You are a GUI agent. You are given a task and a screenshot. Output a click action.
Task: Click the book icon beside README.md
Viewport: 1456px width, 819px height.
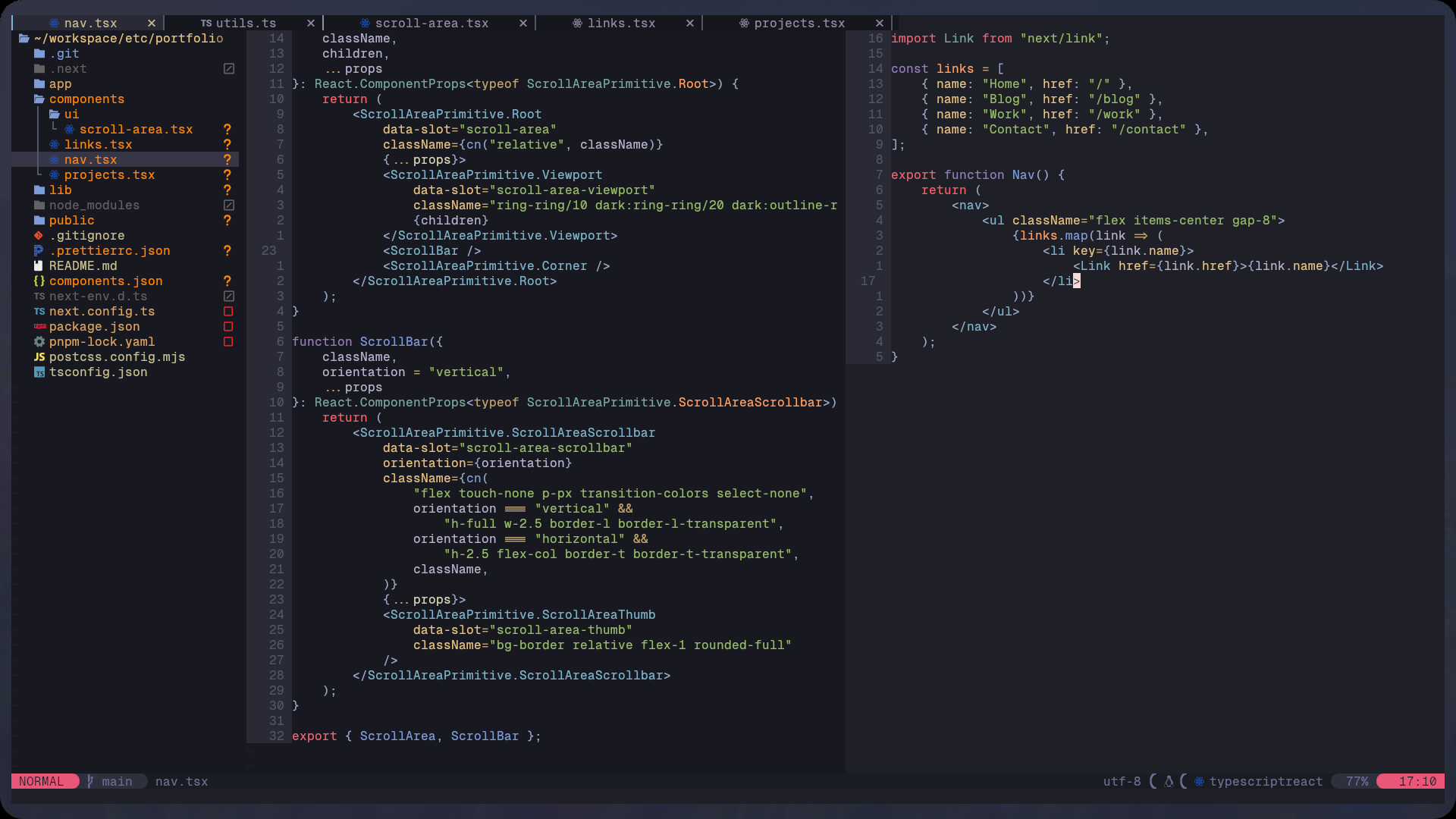tap(39, 266)
